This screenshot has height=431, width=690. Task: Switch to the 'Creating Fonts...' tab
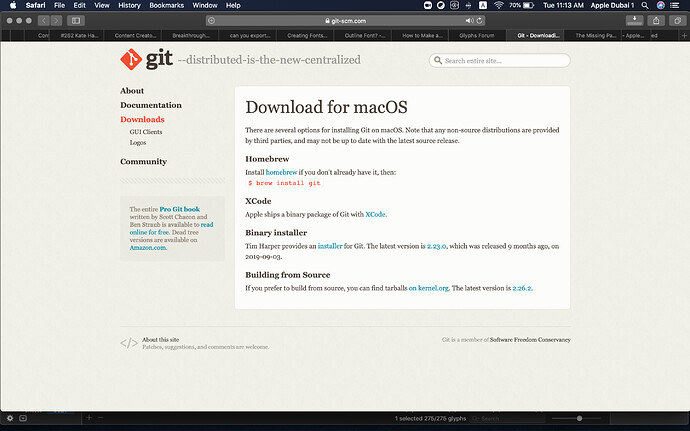(307, 36)
